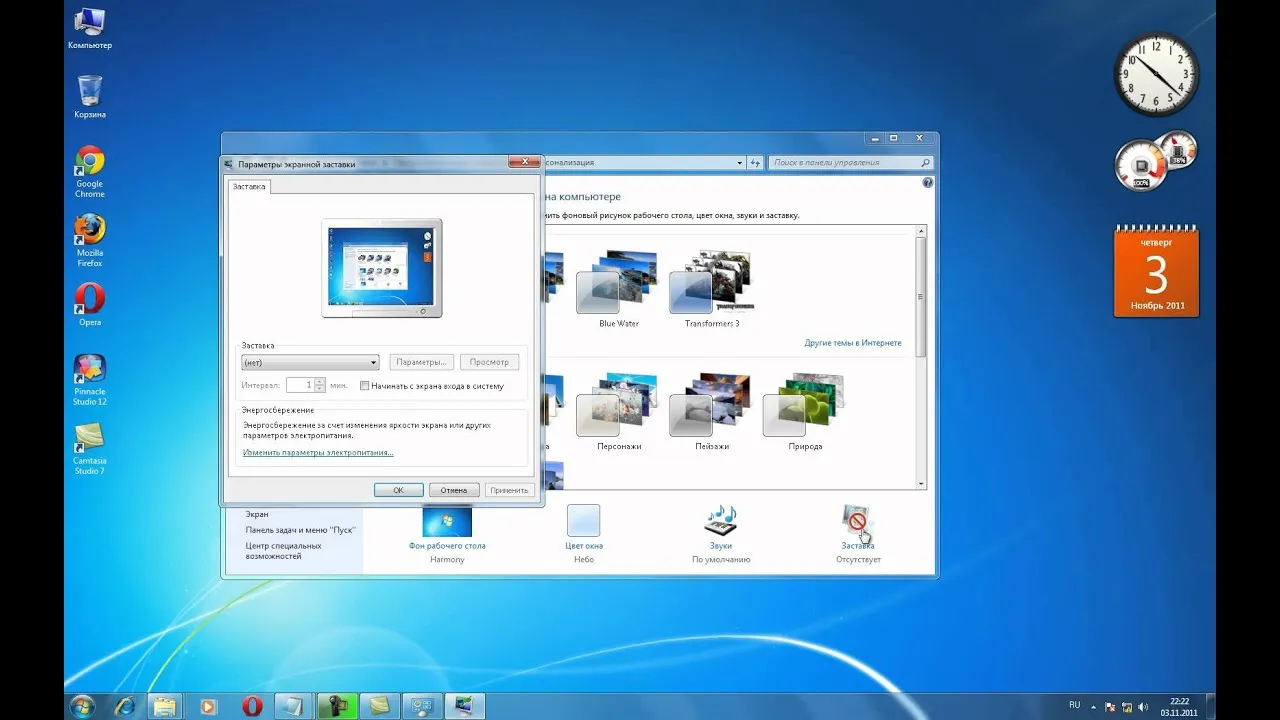Open Opera from the taskbar
This screenshot has height=720, width=1280.
[252, 706]
